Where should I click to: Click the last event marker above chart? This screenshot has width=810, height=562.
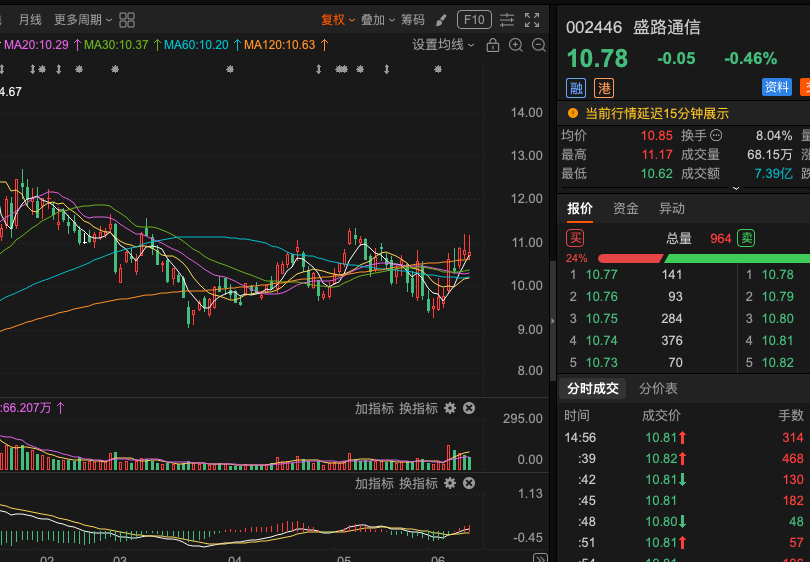point(438,69)
